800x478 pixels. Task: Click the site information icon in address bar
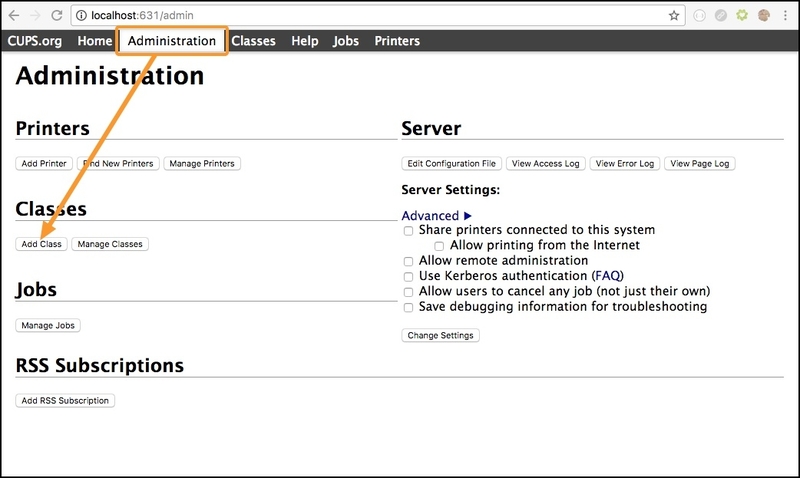point(80,16)
